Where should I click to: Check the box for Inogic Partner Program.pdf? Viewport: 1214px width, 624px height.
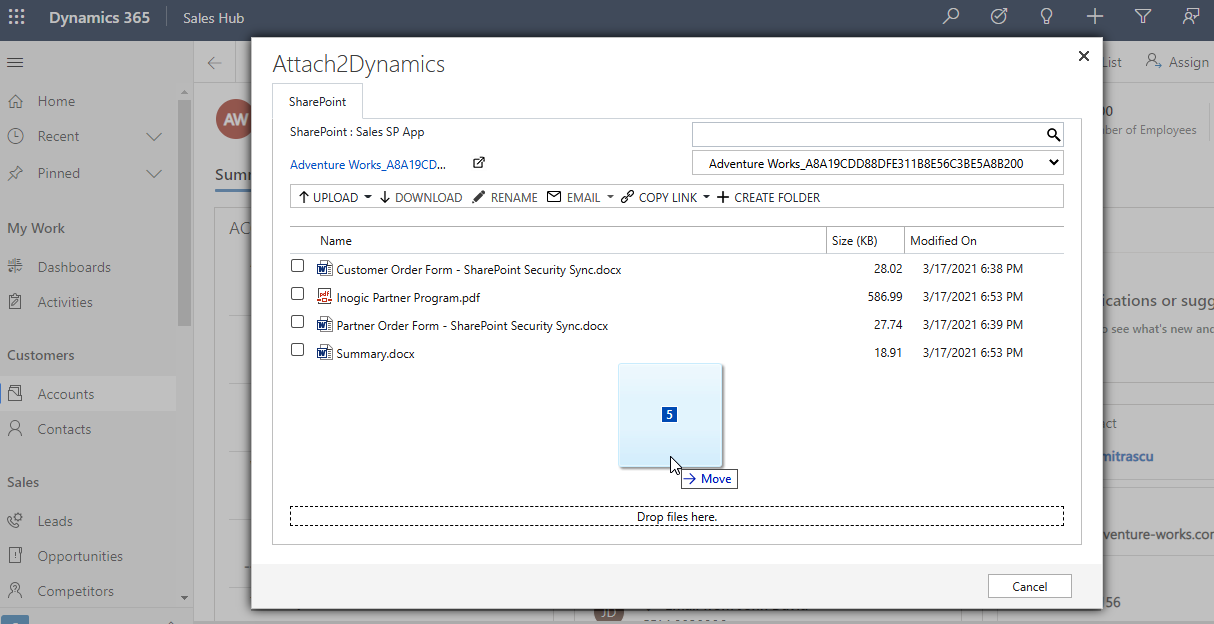[297, 294]
